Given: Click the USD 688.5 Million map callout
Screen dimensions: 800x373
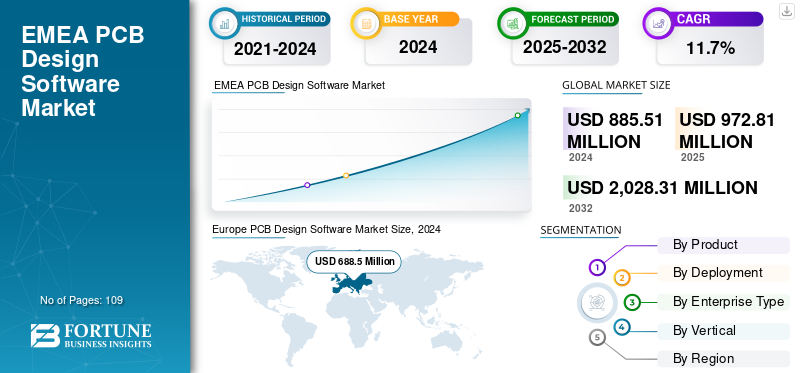Looking at the screenshot, I should coord(354,262).
